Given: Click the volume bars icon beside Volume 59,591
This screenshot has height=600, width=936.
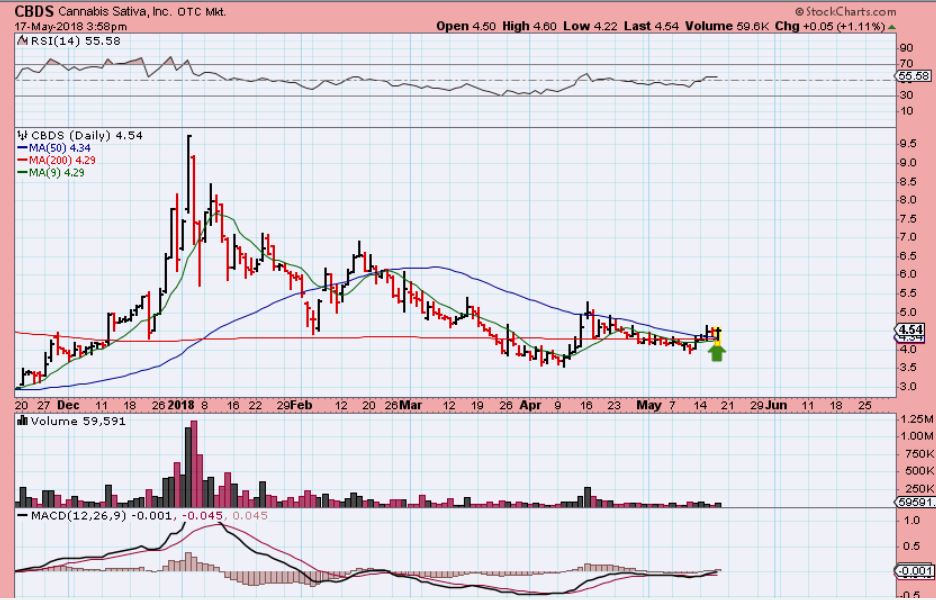Looking at the screenshot, I should pos(23,421).
